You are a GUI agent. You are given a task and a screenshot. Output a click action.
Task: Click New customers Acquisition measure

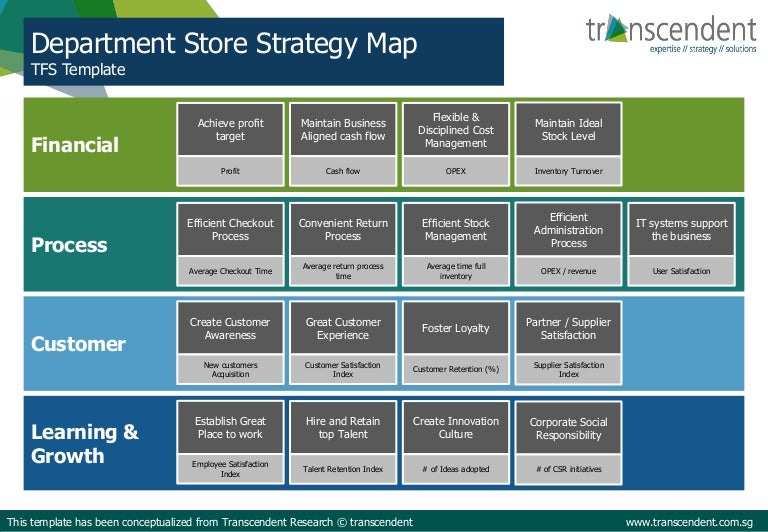tap(230, 369)
